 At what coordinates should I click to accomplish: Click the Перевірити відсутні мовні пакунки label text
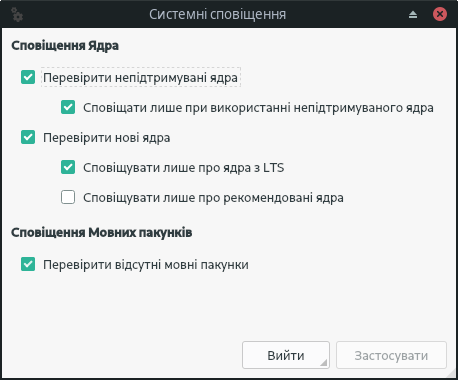[146, 265]
